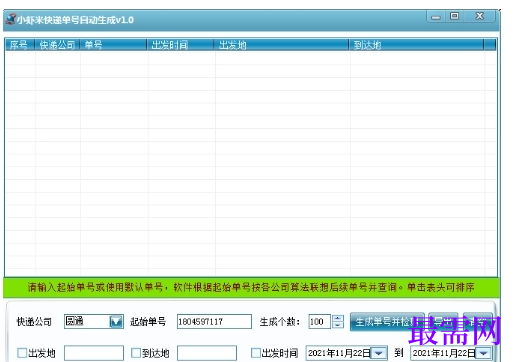Click the 出发地 text input box
Viewport: 520px width, 362px height.
point(94,353)
